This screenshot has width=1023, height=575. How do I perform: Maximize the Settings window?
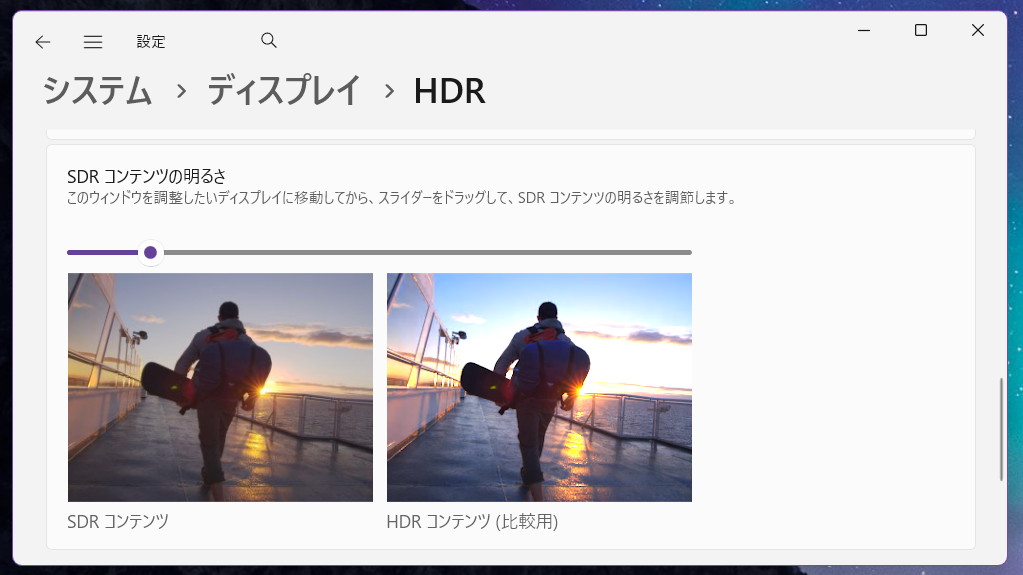point(921,31)
